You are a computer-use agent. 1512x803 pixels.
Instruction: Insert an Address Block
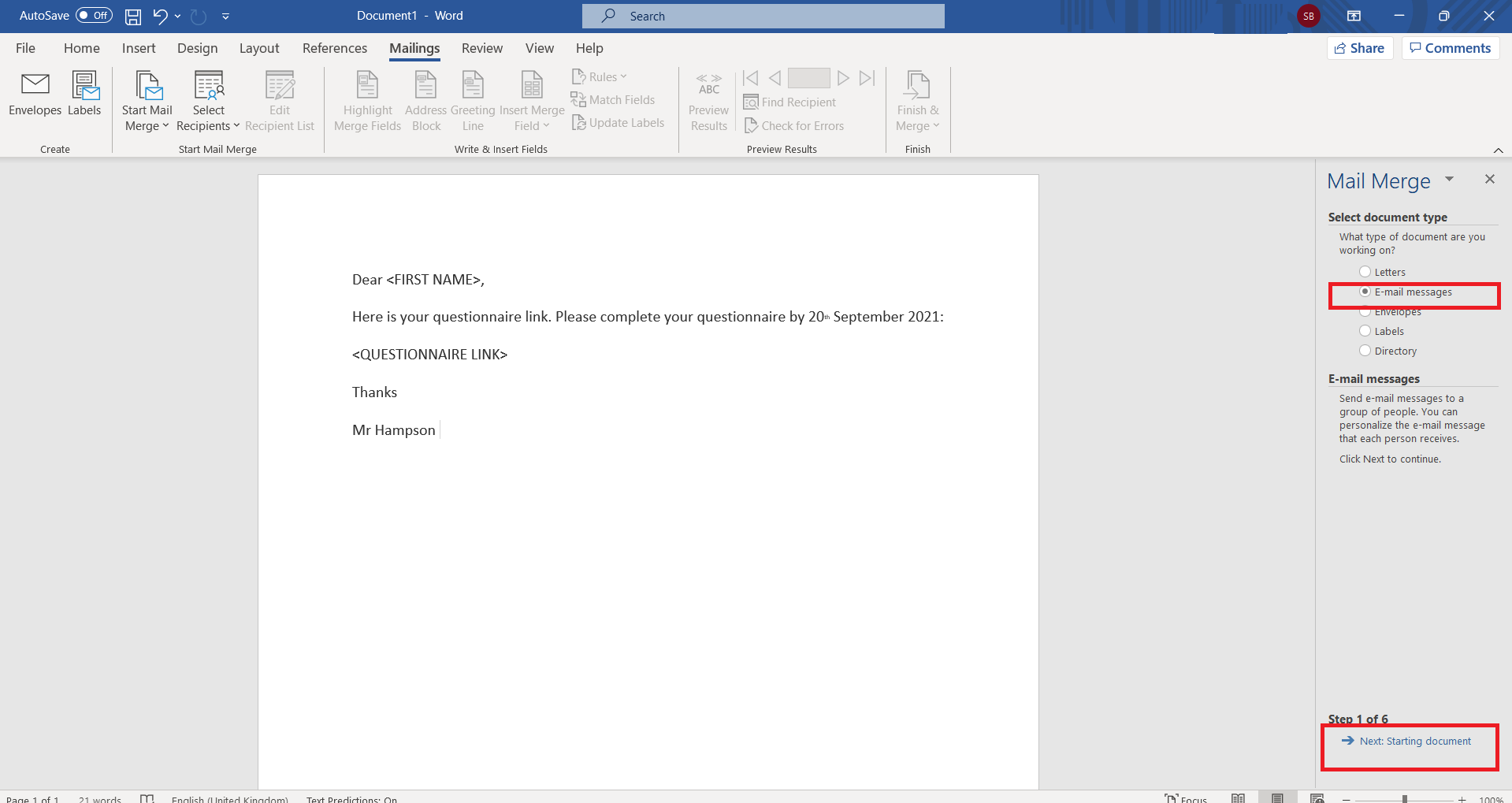click(425, 102)
